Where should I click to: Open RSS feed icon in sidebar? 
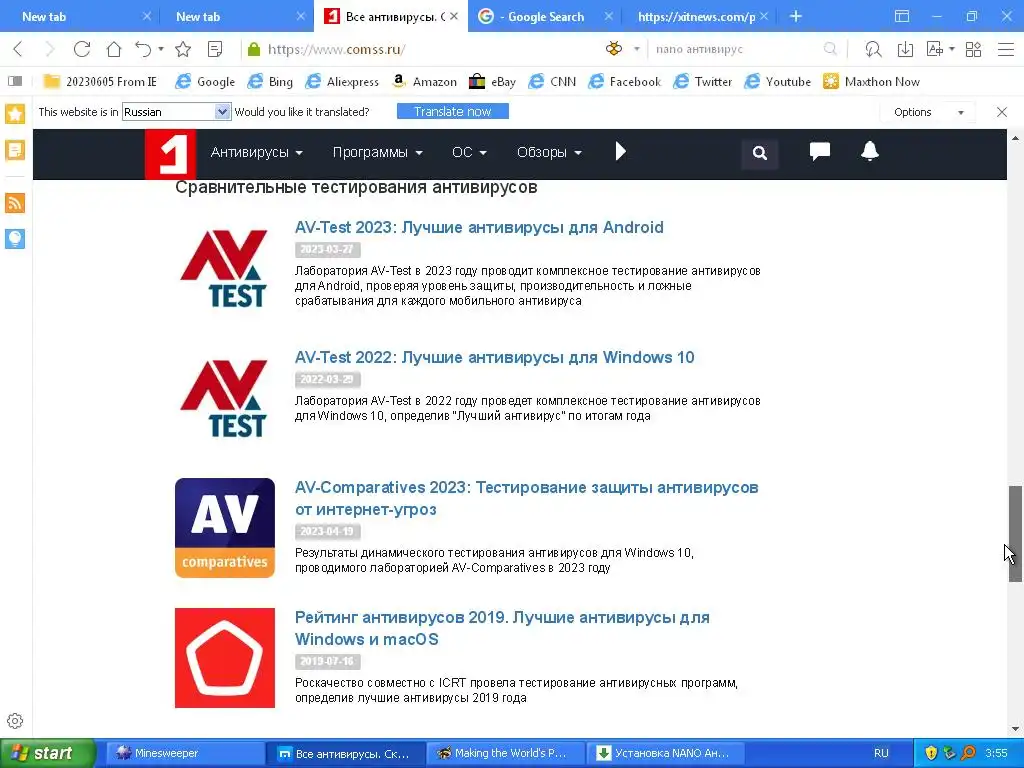(x=15, y=202)
